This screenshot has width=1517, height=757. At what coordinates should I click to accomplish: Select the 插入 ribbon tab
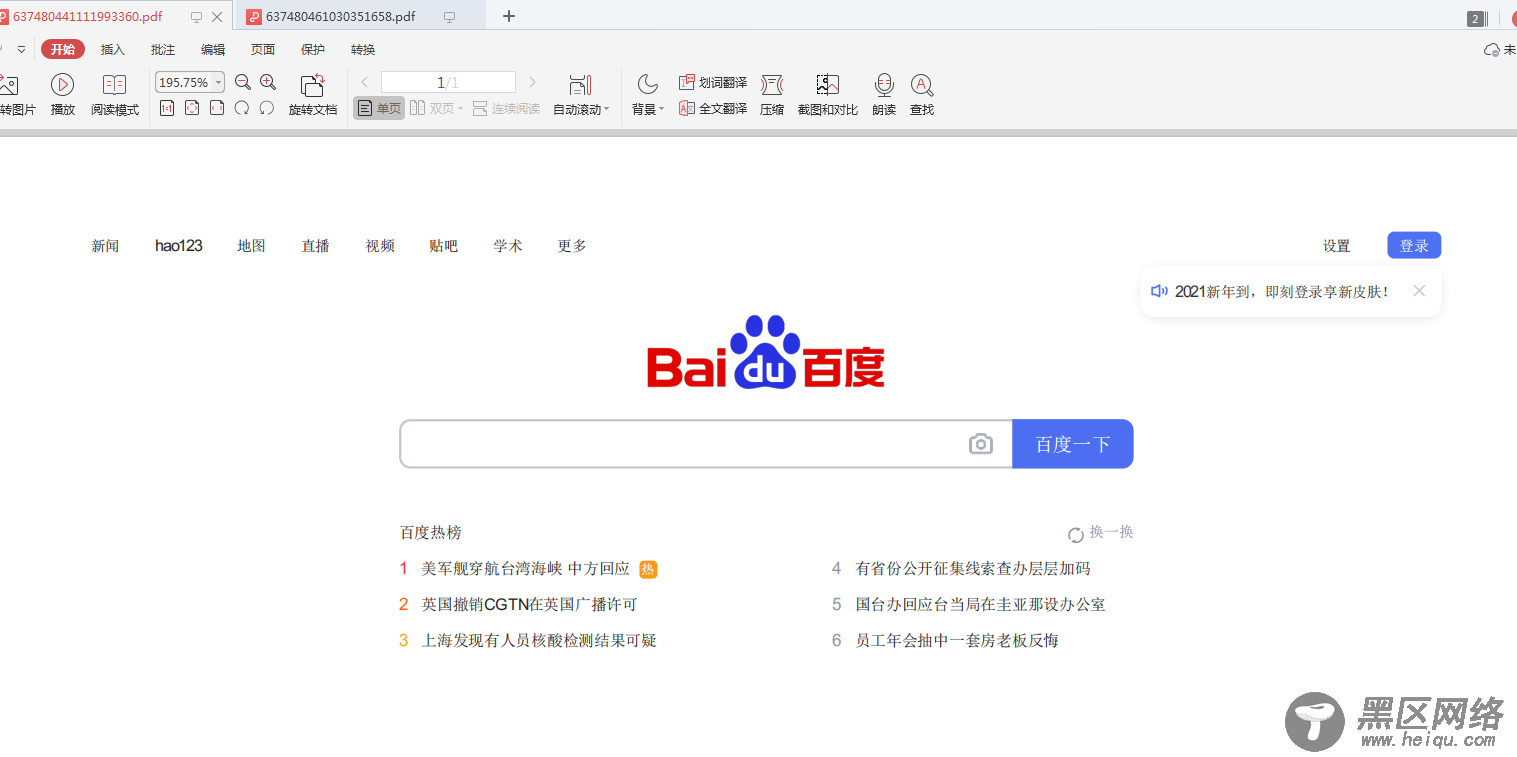click(x=113, y=49)
